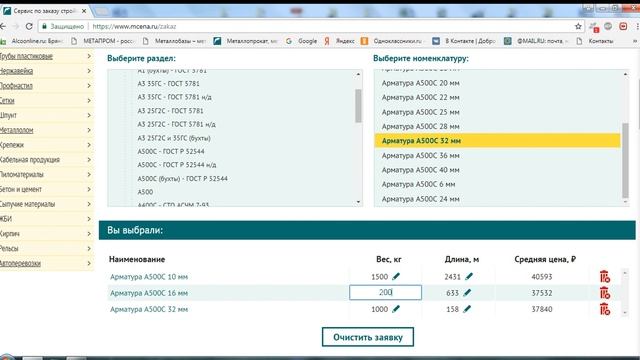Select section А500С - ГОСТ Р 52544
This screenshot has height=360, width=640.
(x=171, y=151)
